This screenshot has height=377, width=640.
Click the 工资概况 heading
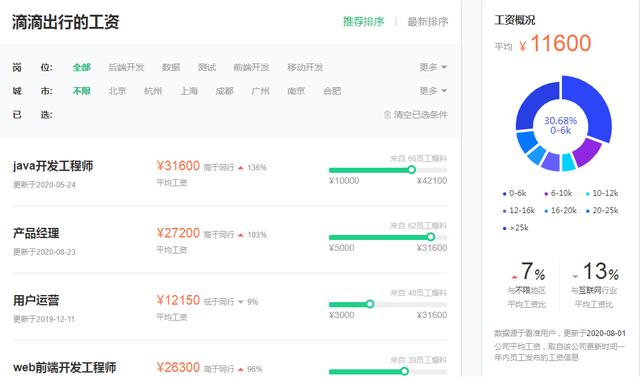tap(514, 20)
